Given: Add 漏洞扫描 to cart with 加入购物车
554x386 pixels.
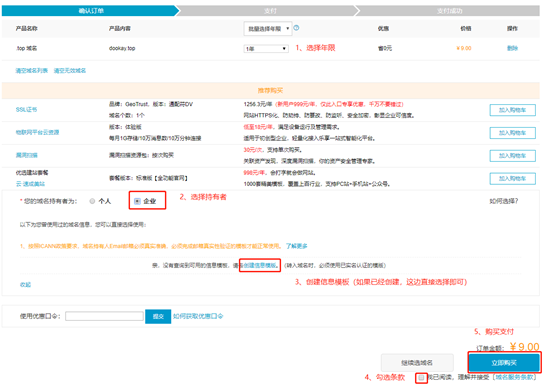Looking at the screenshot, I should pyautogui.click(x=512, y=156).
